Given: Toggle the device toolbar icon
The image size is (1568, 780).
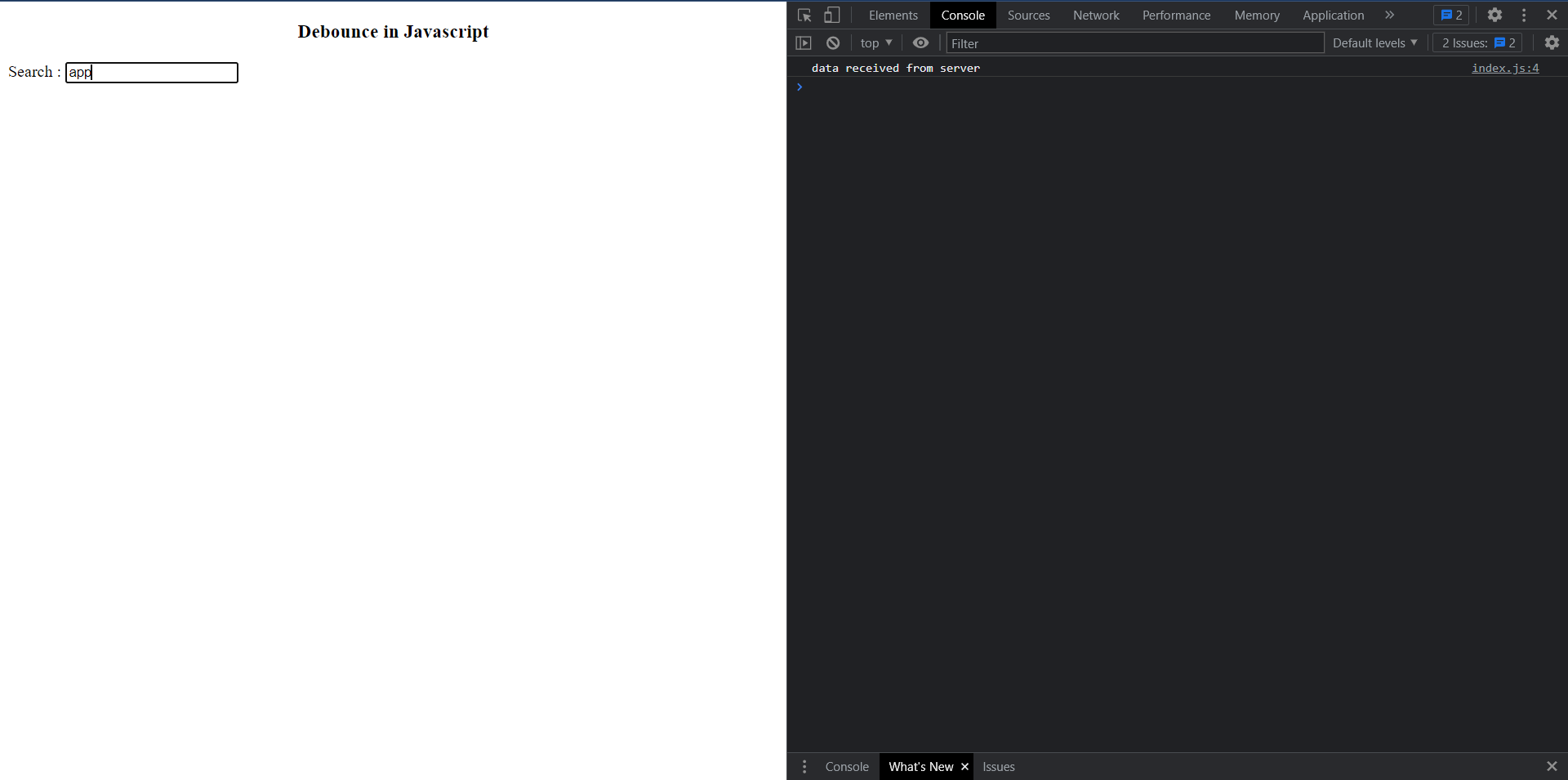Looking at the screenshot, I should (831, 16).
